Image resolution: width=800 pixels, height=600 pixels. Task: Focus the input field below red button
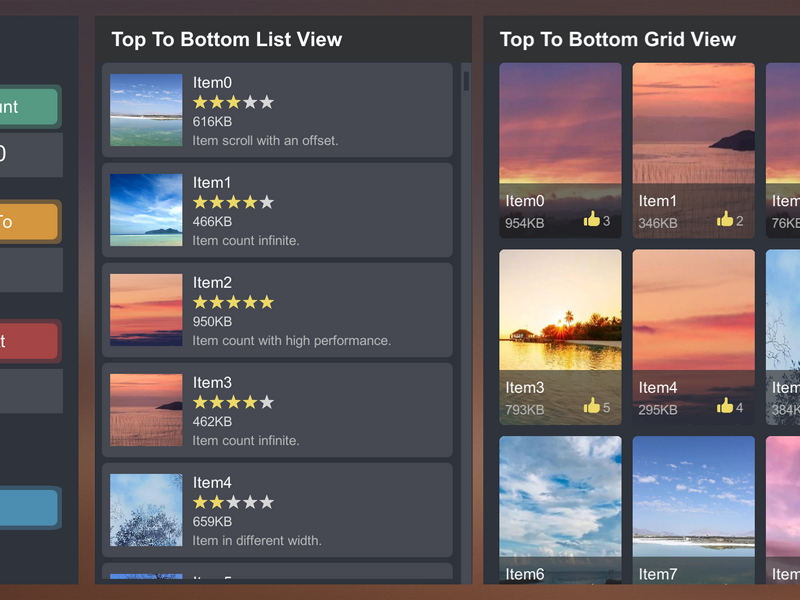coord(31,391)
